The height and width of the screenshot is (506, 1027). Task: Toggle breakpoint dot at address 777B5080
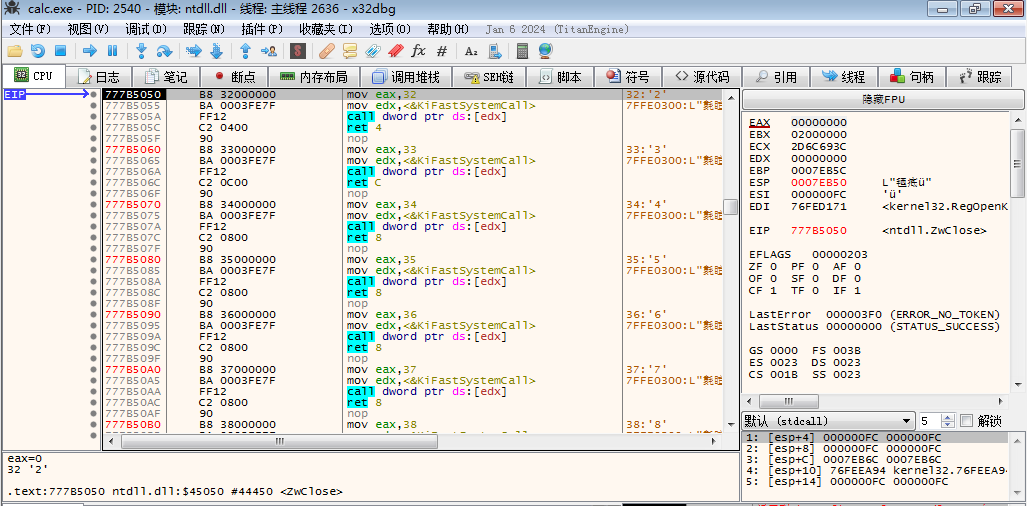pyautogui.click(x=94, y=260)
